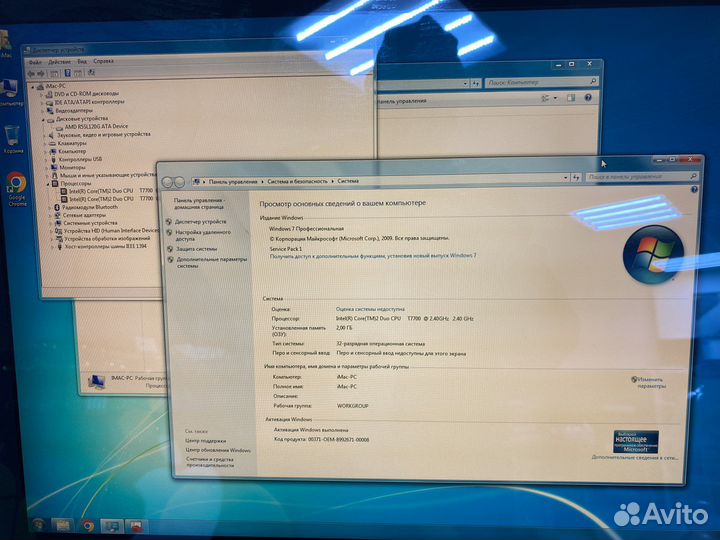The width and height of the screenshot is (720, 540).
Task: Click Start button on taskbar
Action: click(39, 524)
